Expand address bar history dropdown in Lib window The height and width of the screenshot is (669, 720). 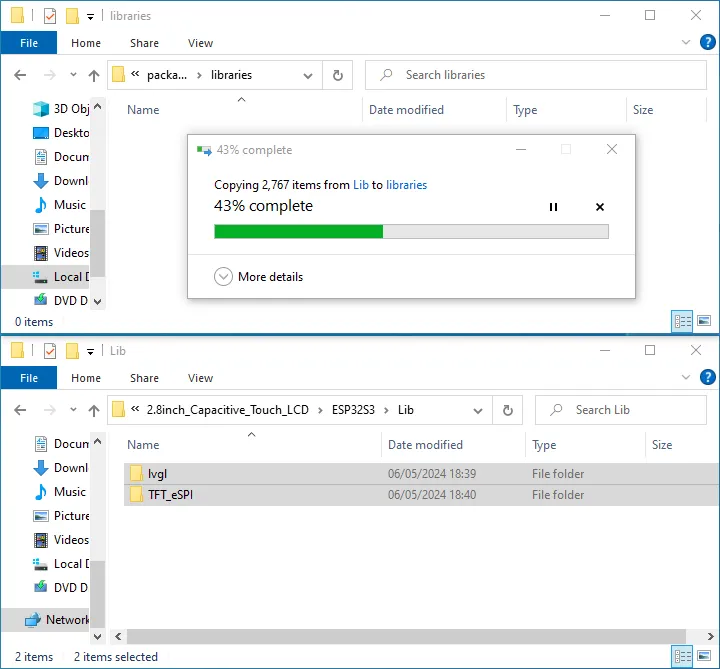[478, 410]
